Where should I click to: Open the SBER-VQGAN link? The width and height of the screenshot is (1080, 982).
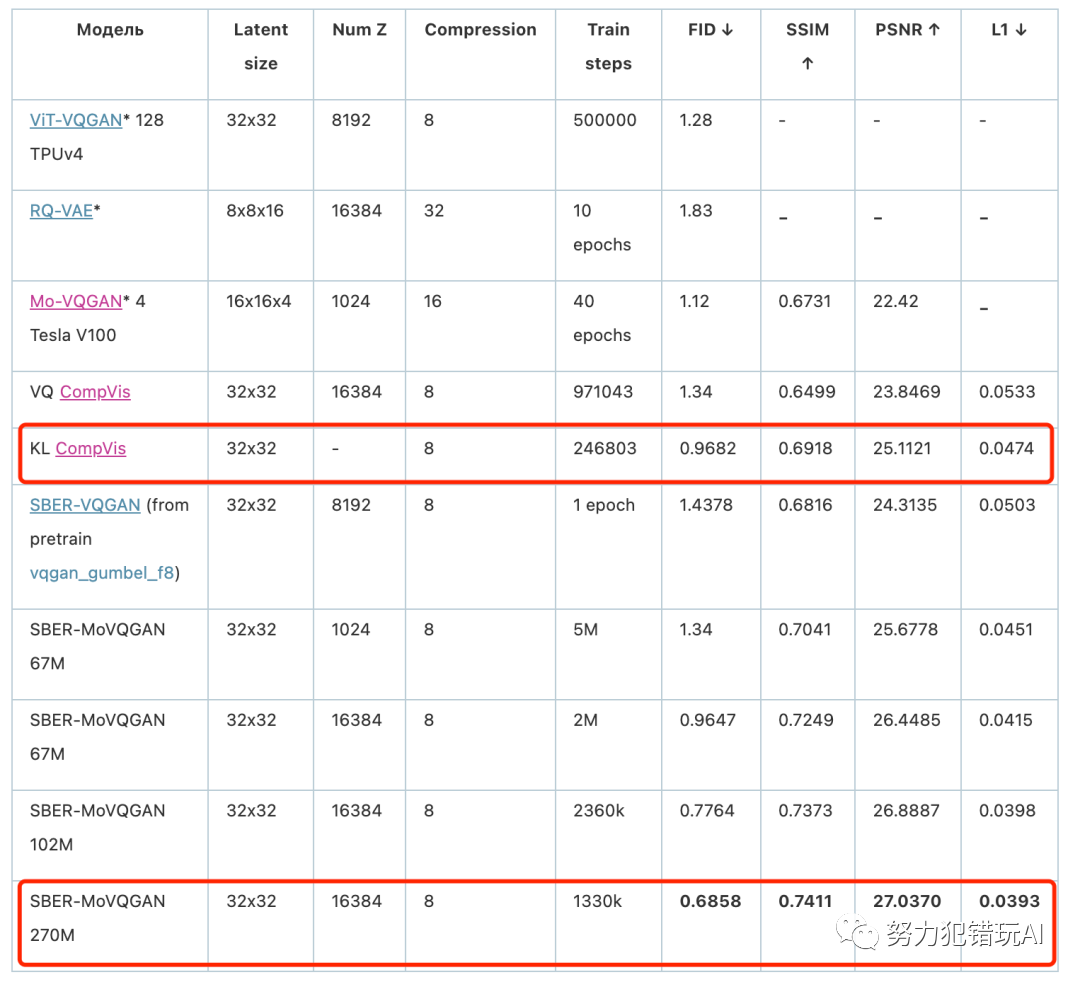pos(85,505)
